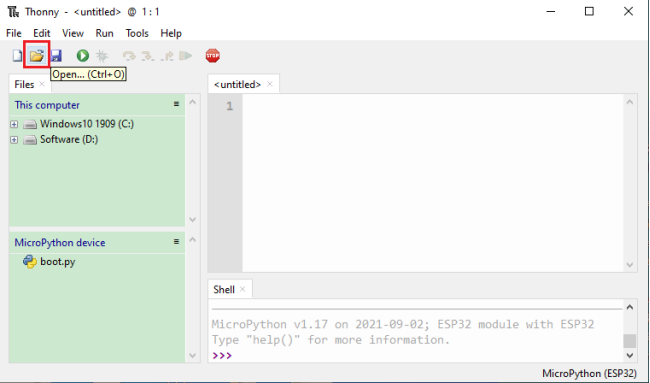
Task: Click up arrow of This computer scrollbar
Action: pyautogui.click(x=192, y=102)
